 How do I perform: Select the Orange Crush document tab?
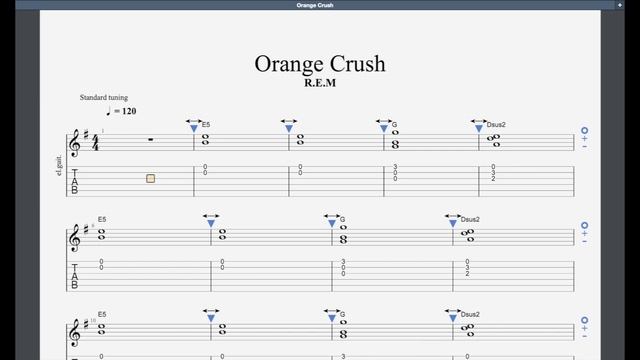point(315,5)
